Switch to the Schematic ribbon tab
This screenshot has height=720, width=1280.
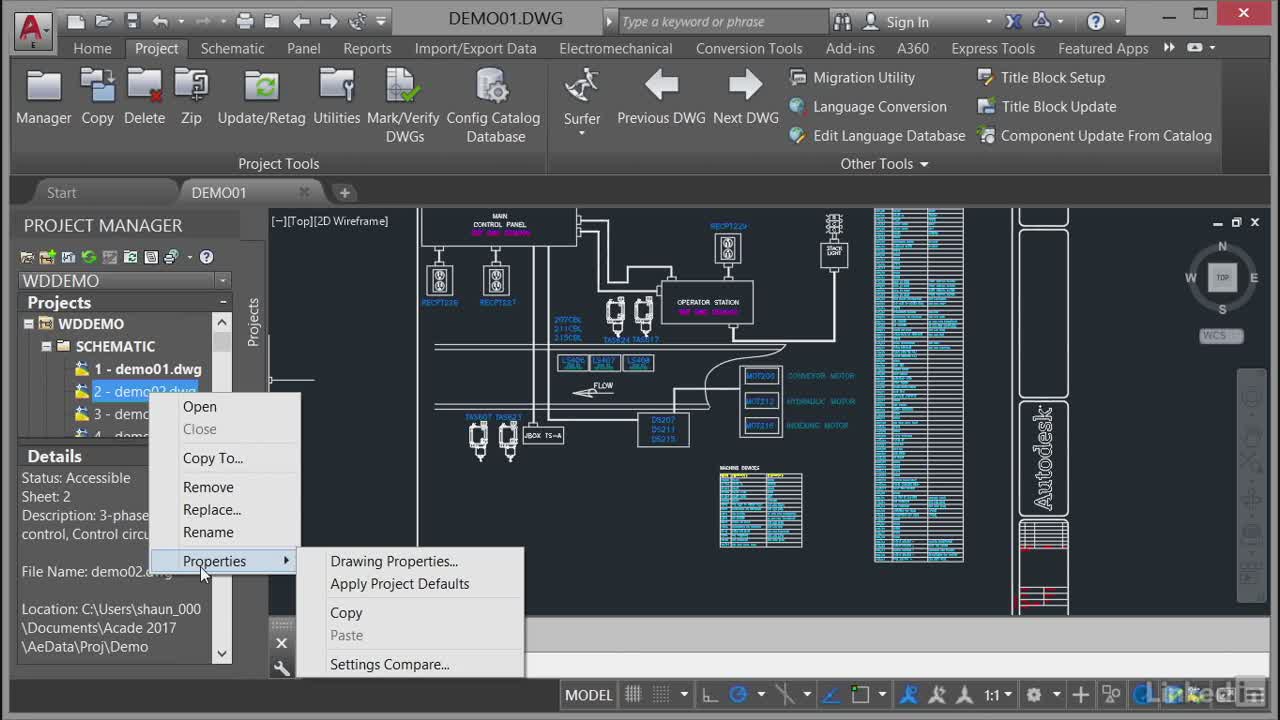[232, 48]
